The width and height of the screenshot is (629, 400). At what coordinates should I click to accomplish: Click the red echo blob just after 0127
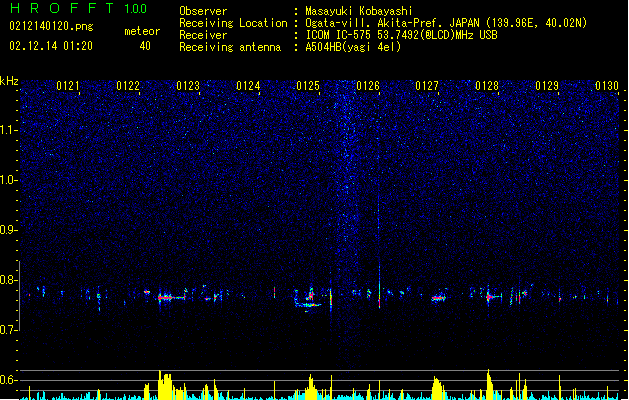(438, 298)
